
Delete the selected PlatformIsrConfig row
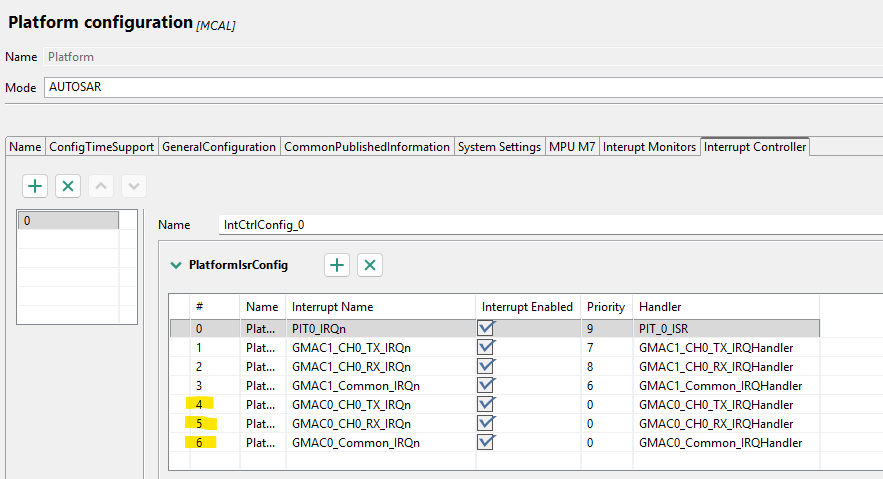(x=370, y=265)
